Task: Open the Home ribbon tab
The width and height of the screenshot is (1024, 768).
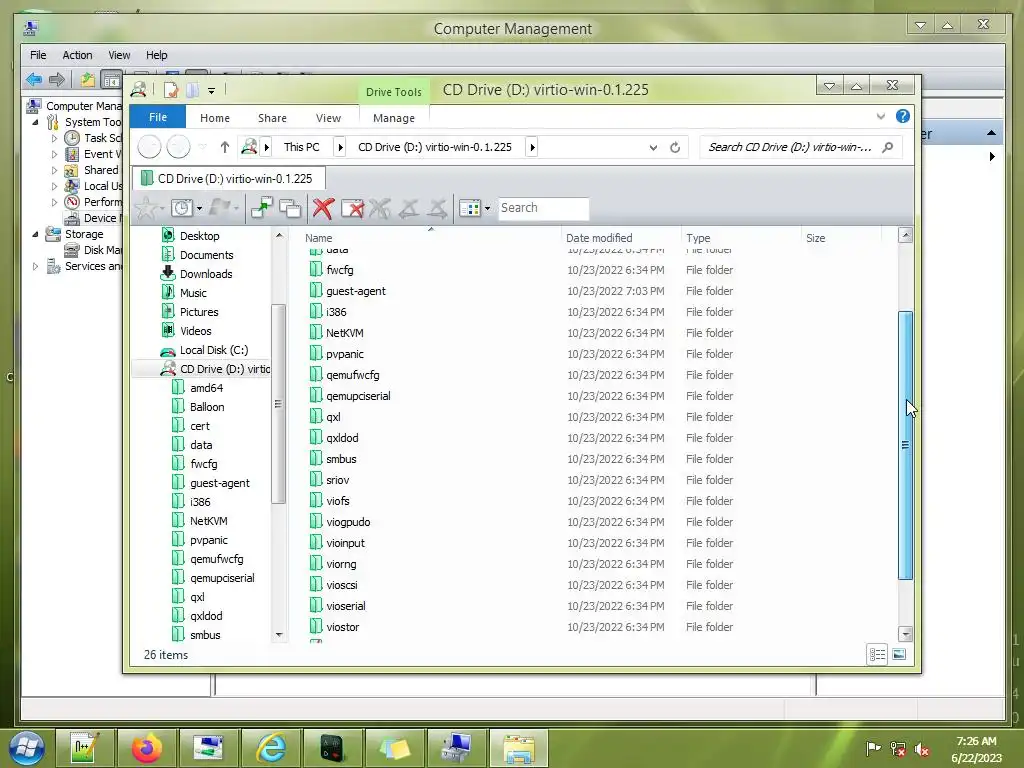Action: 215,118
